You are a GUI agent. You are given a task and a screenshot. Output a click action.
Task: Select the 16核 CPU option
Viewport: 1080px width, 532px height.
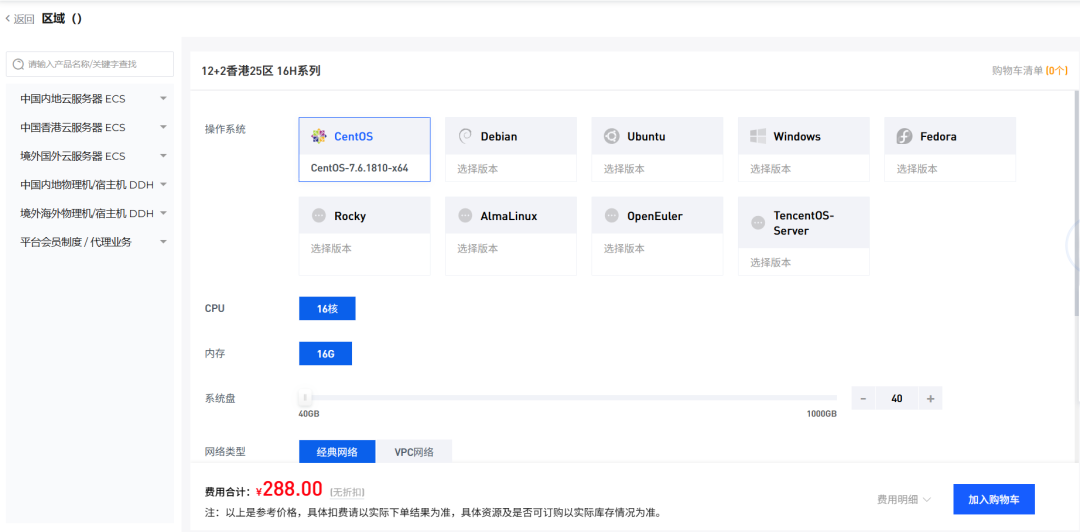tap(327, 309)
